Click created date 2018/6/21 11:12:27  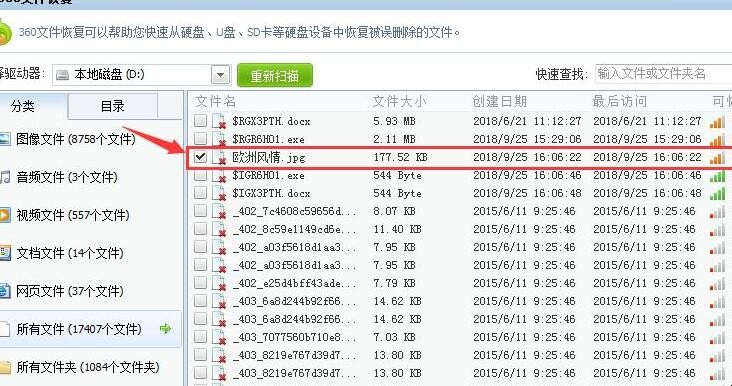tap(527, 121)
